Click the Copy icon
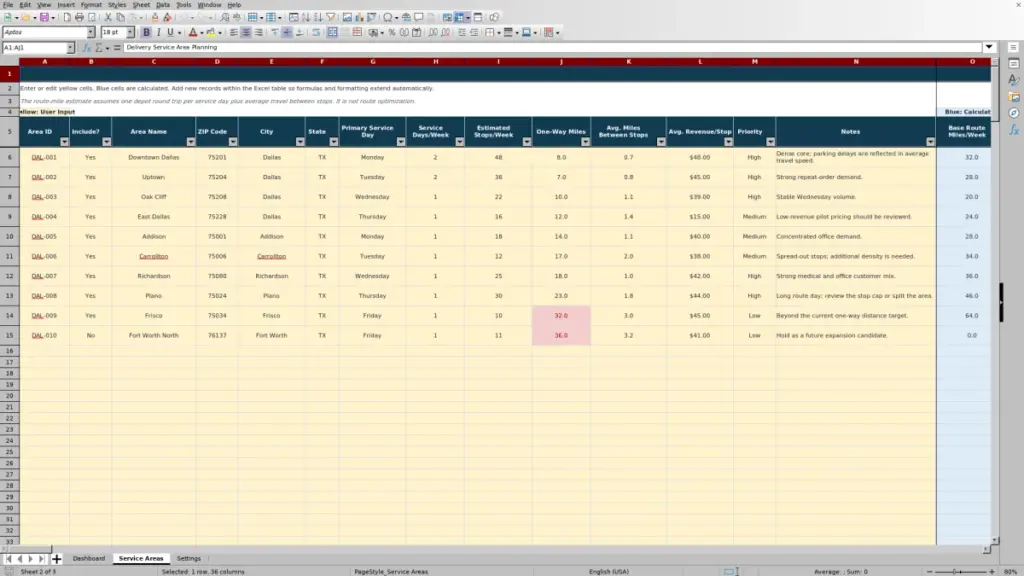Image resolution: width=1024 pixels, height=576 pixels. [x=120, y=17]
